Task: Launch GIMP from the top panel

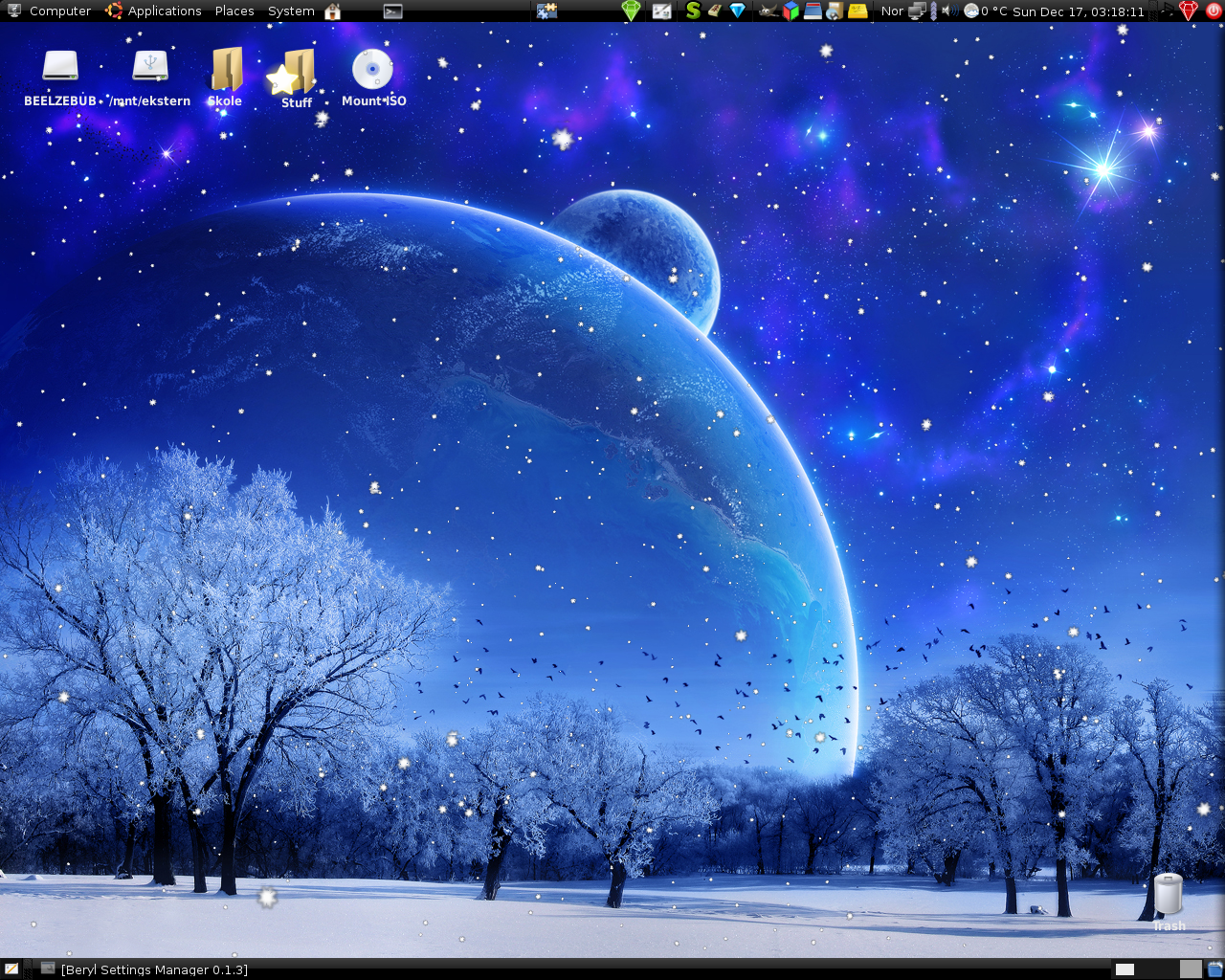Action: pyautogui.click(x=768, y=11)
